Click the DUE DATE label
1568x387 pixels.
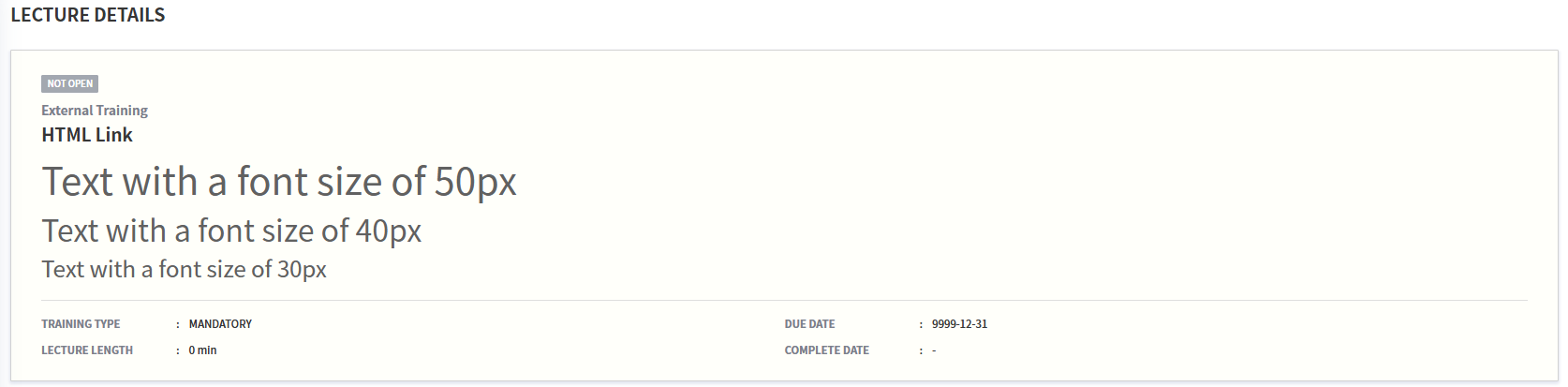coord(809,324)
